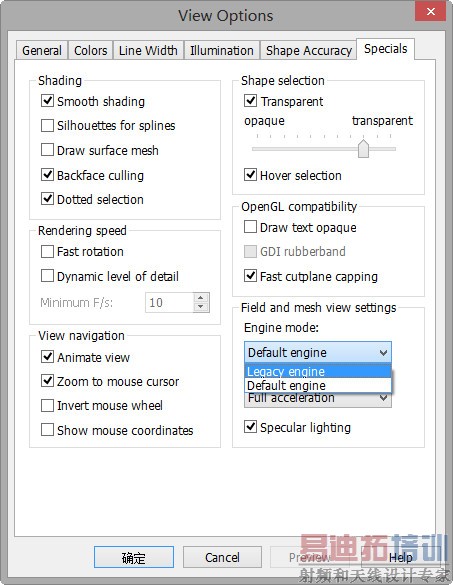The height and width of the screenshot is (585, 453).
Task: Click the Cancel button
Action: 222,557
